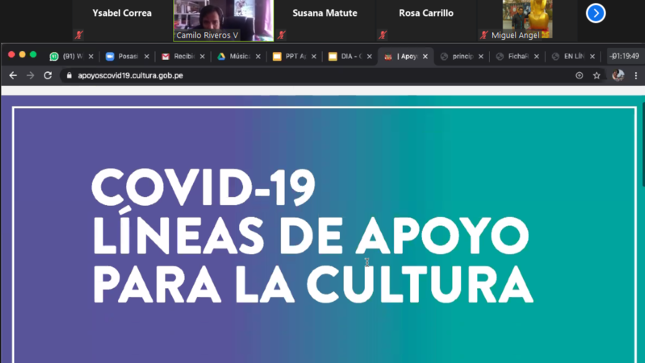Show next participants with blue arrow button
The image size is (645, 363).
596,13
